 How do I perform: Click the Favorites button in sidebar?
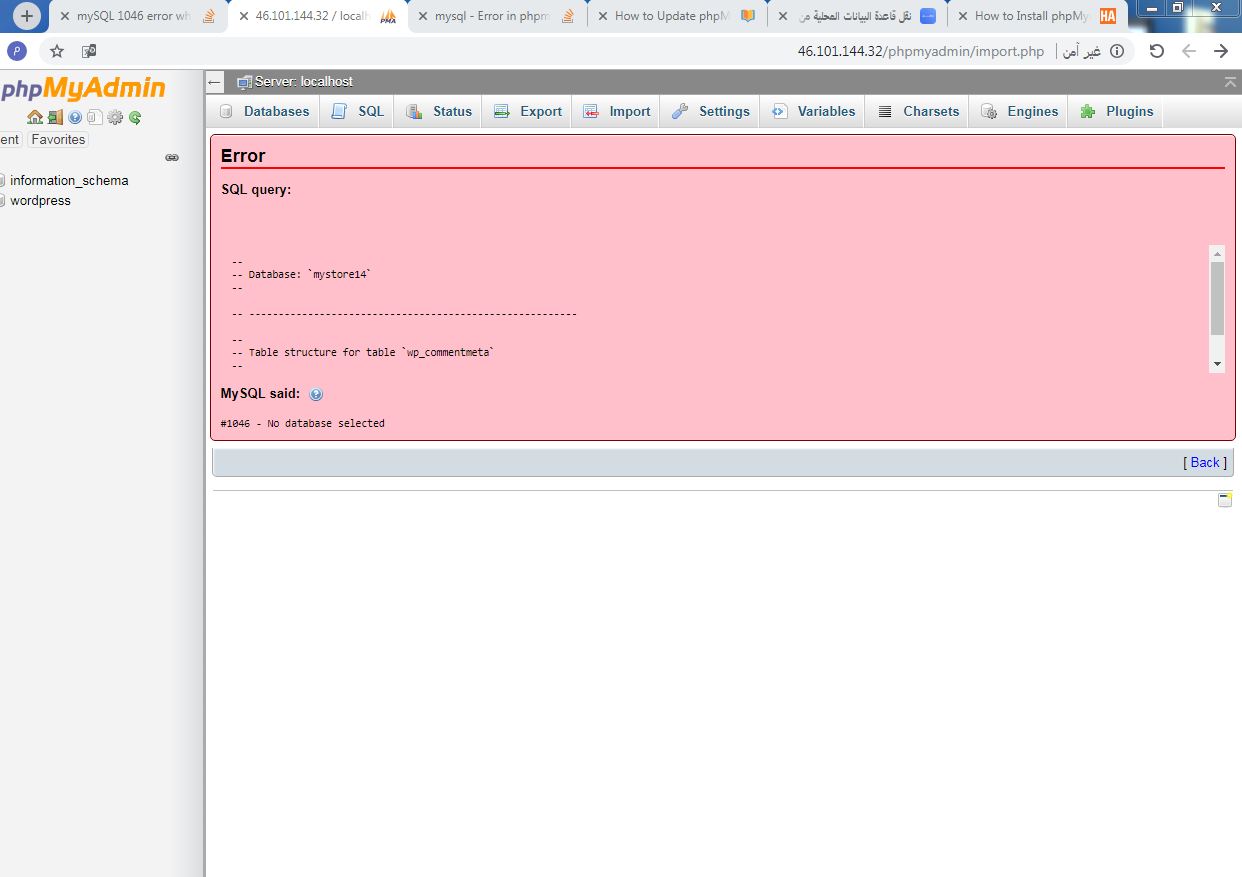point(58,140)
